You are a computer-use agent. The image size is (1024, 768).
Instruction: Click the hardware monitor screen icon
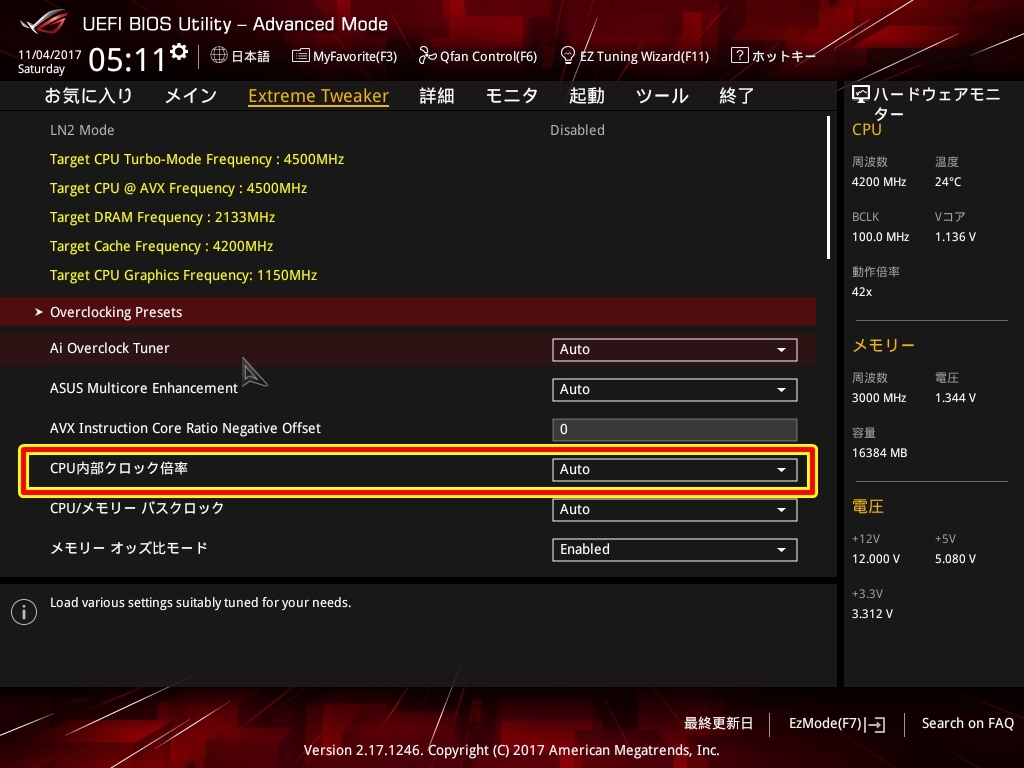861,95
